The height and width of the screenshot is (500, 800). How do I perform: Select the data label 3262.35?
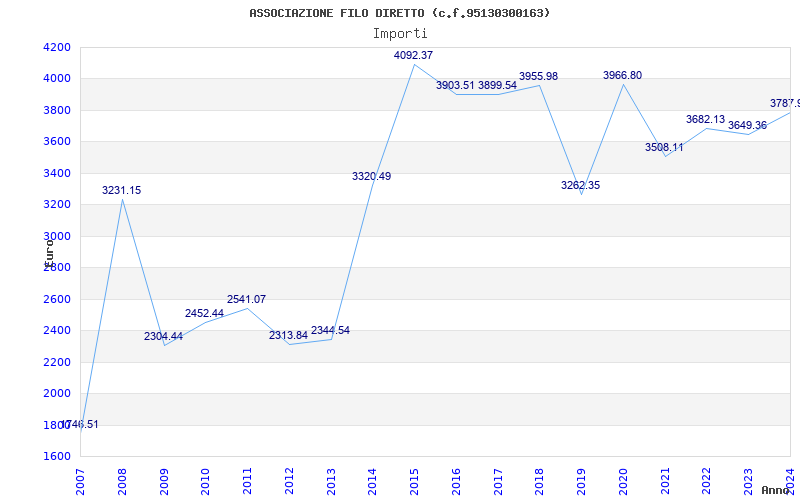click(x=581, y=186)
